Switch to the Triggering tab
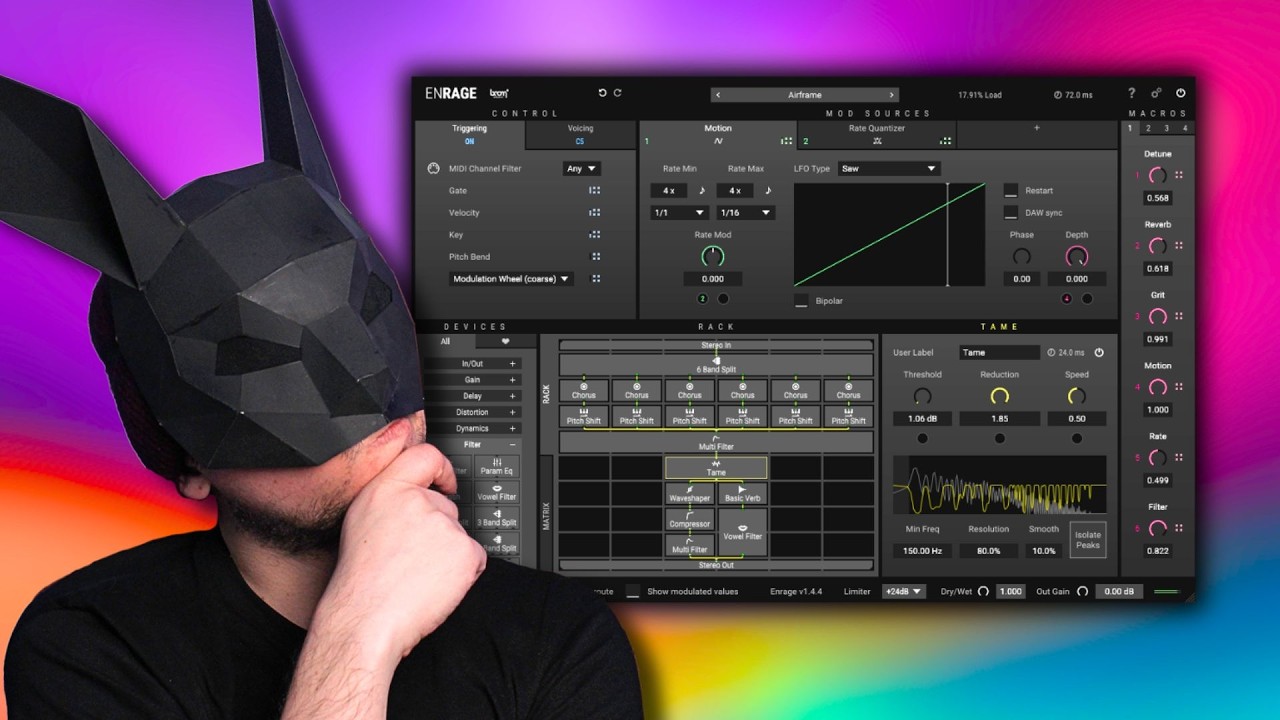 tap(469, 134)
